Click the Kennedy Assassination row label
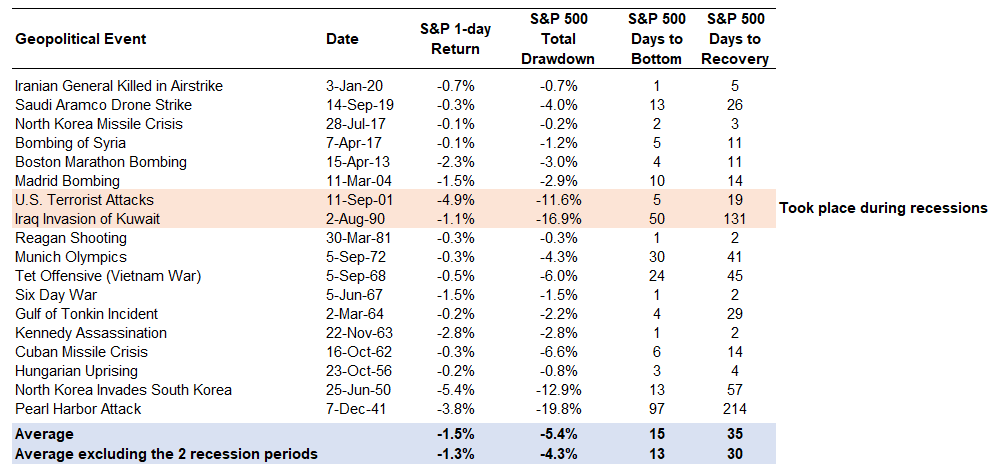Viewport: 1001px width, 472px height. [x=90, y=333]
